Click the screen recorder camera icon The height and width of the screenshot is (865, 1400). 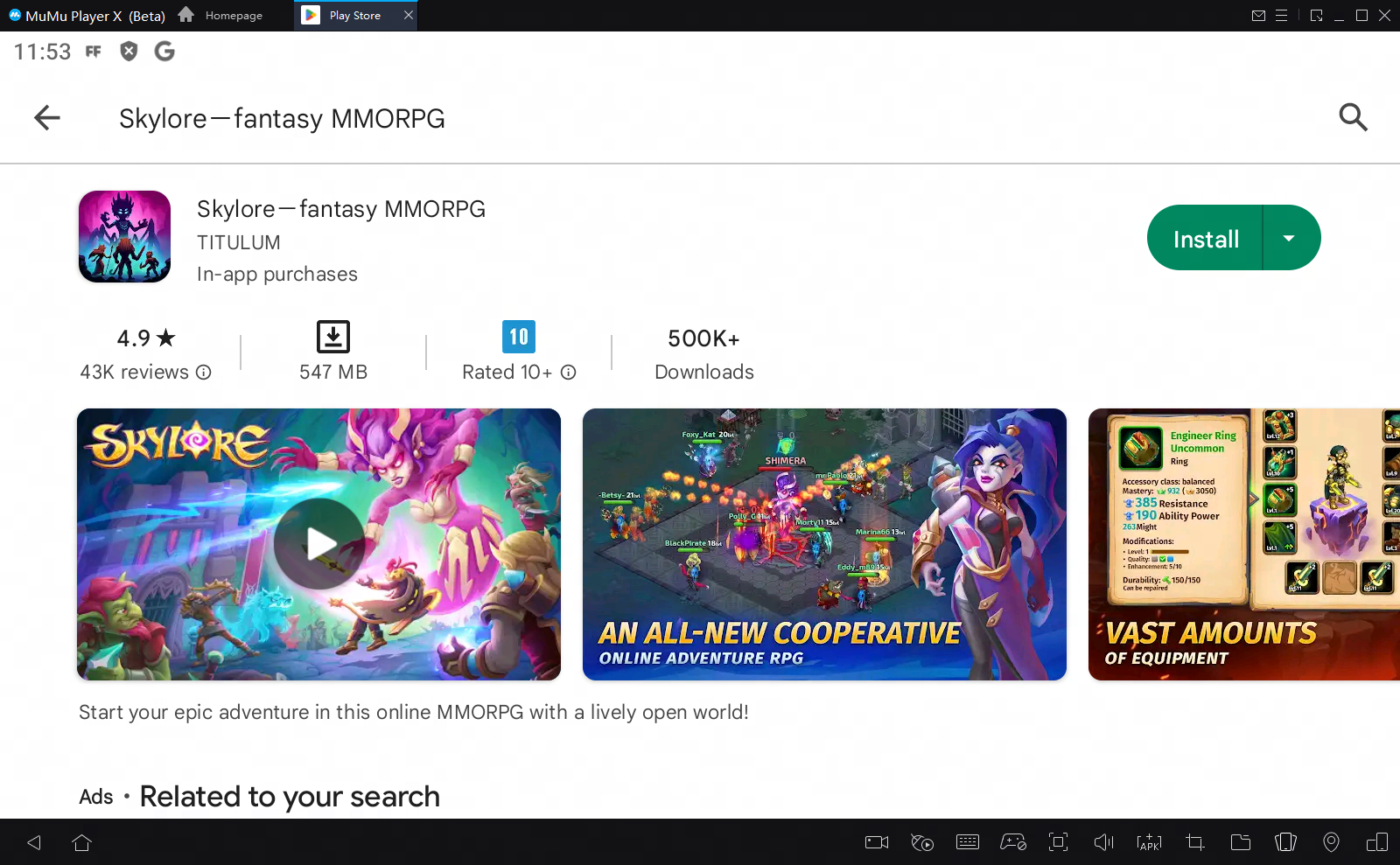tap(877, 842)
